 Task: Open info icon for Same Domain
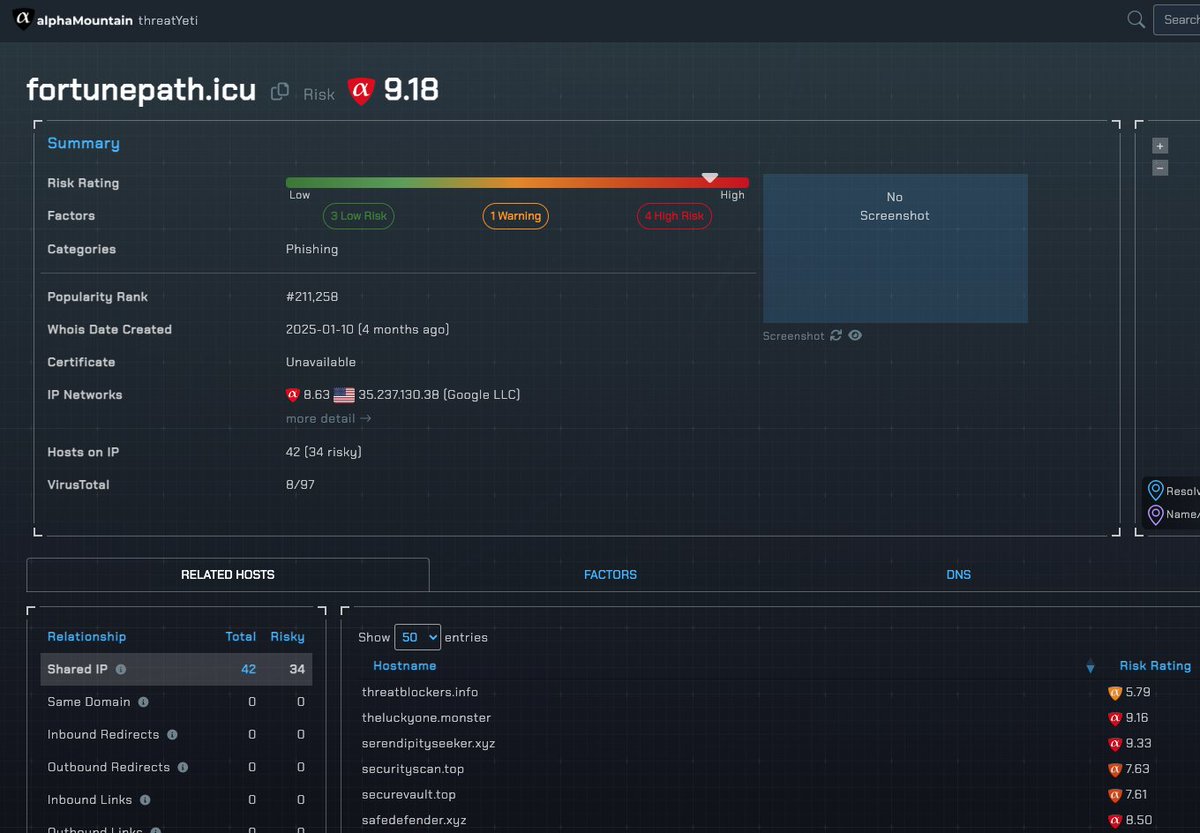point(143,702)
